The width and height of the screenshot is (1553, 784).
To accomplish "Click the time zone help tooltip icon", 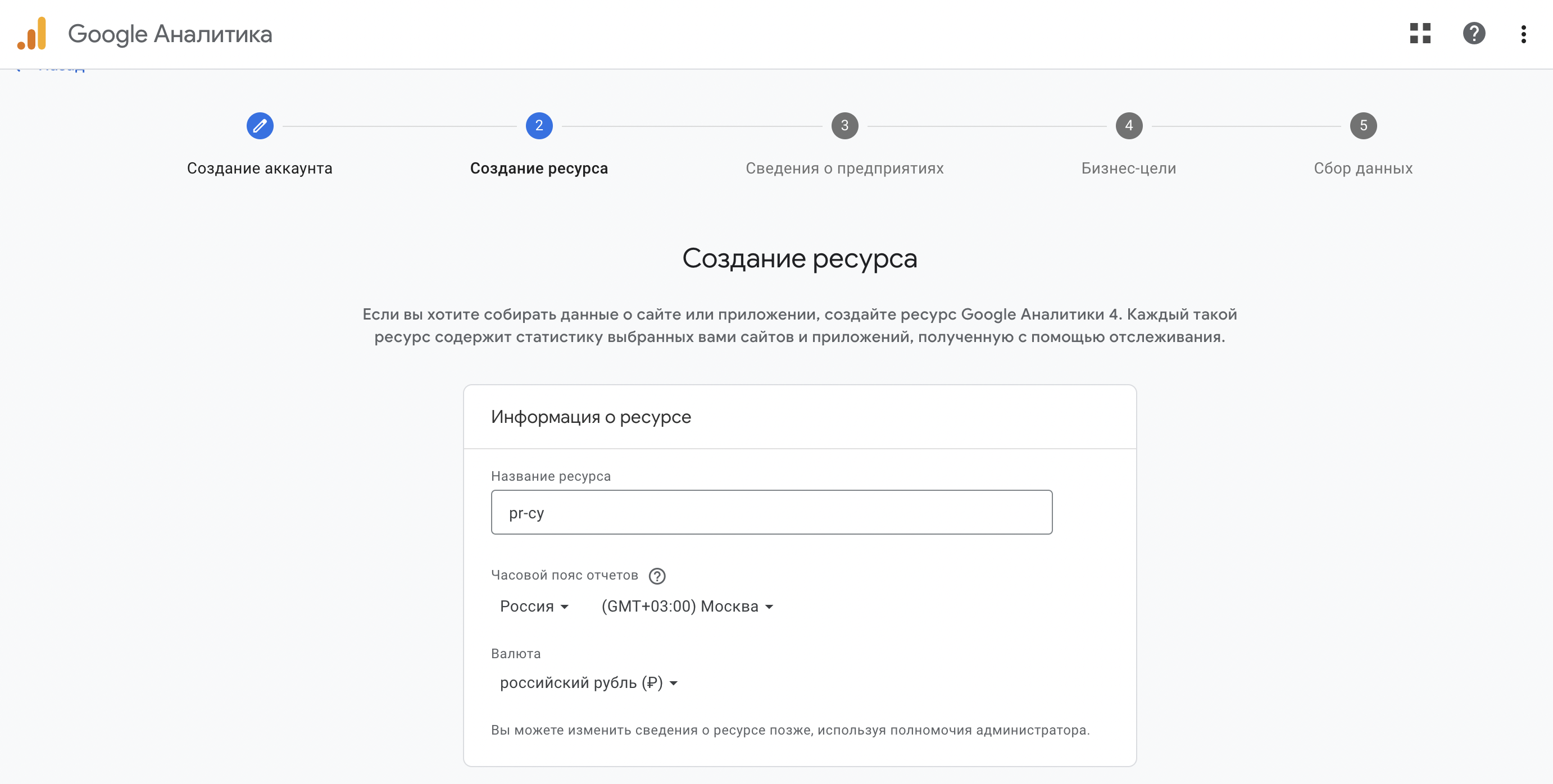I will [x=657, y=576].
